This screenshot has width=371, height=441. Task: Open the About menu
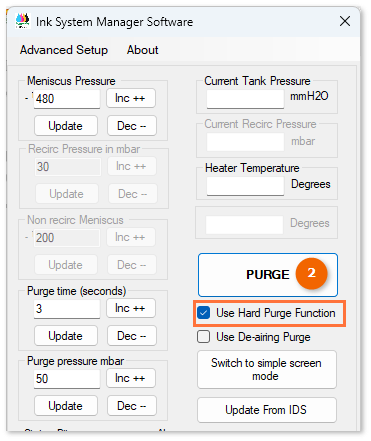(x=143, y=50)
